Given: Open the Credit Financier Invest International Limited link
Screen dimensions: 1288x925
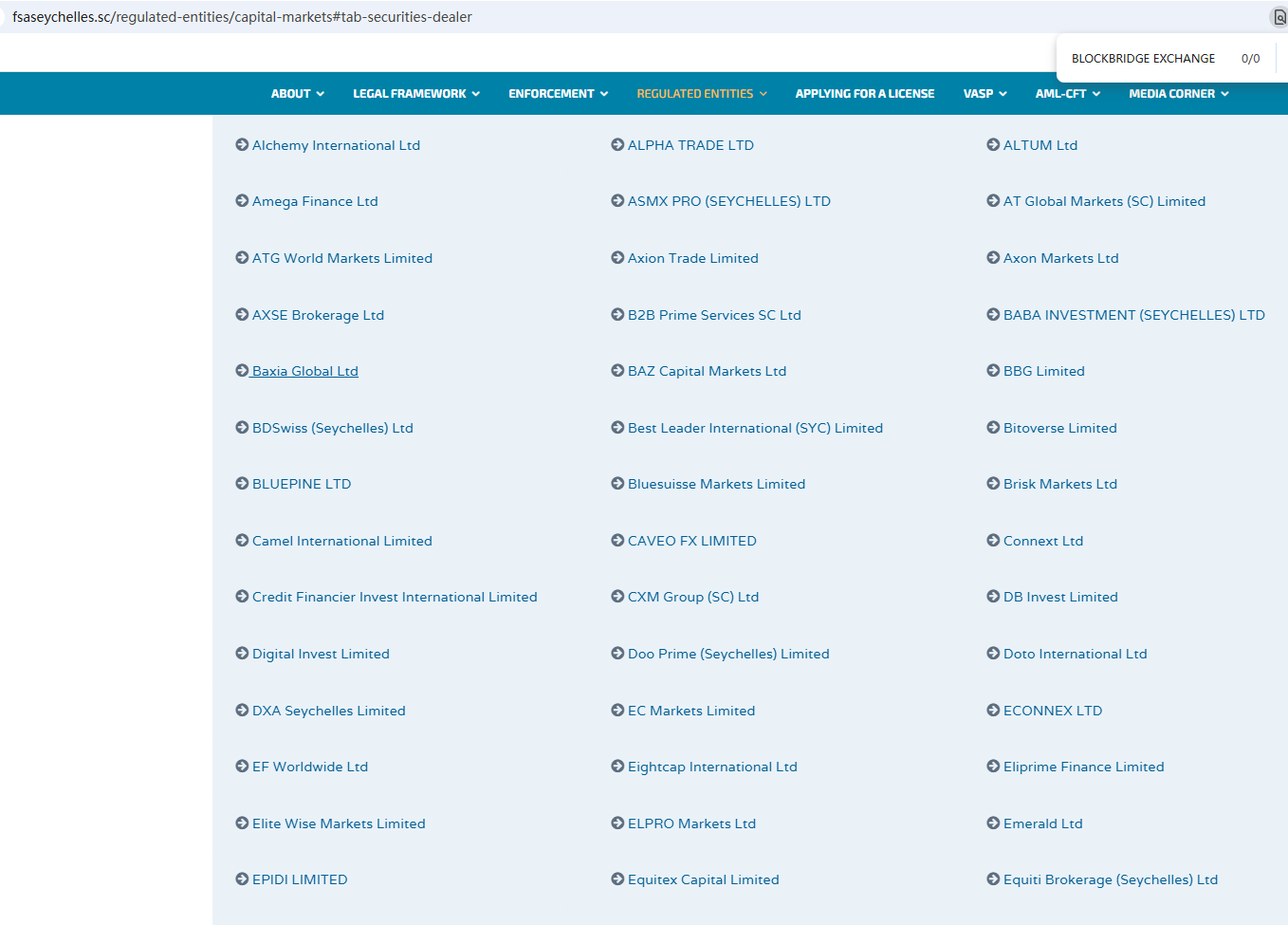Looking at the screenshot, I should (x=395, y=597).
